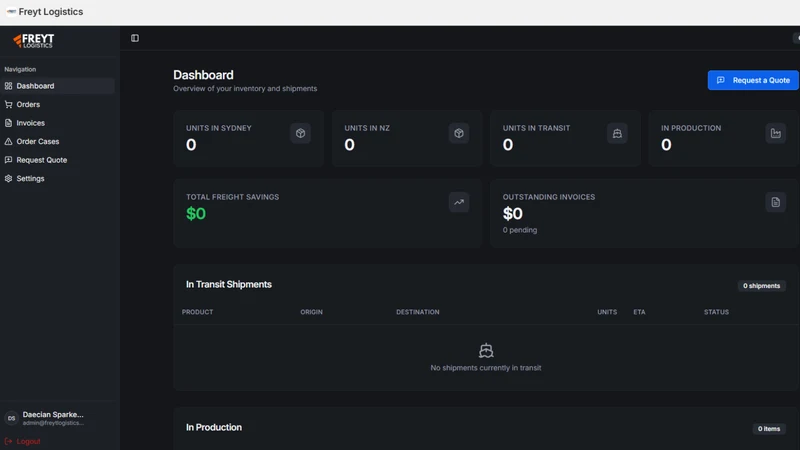Click the ETA column header
The image size is (800, 450).
point(639,312)
